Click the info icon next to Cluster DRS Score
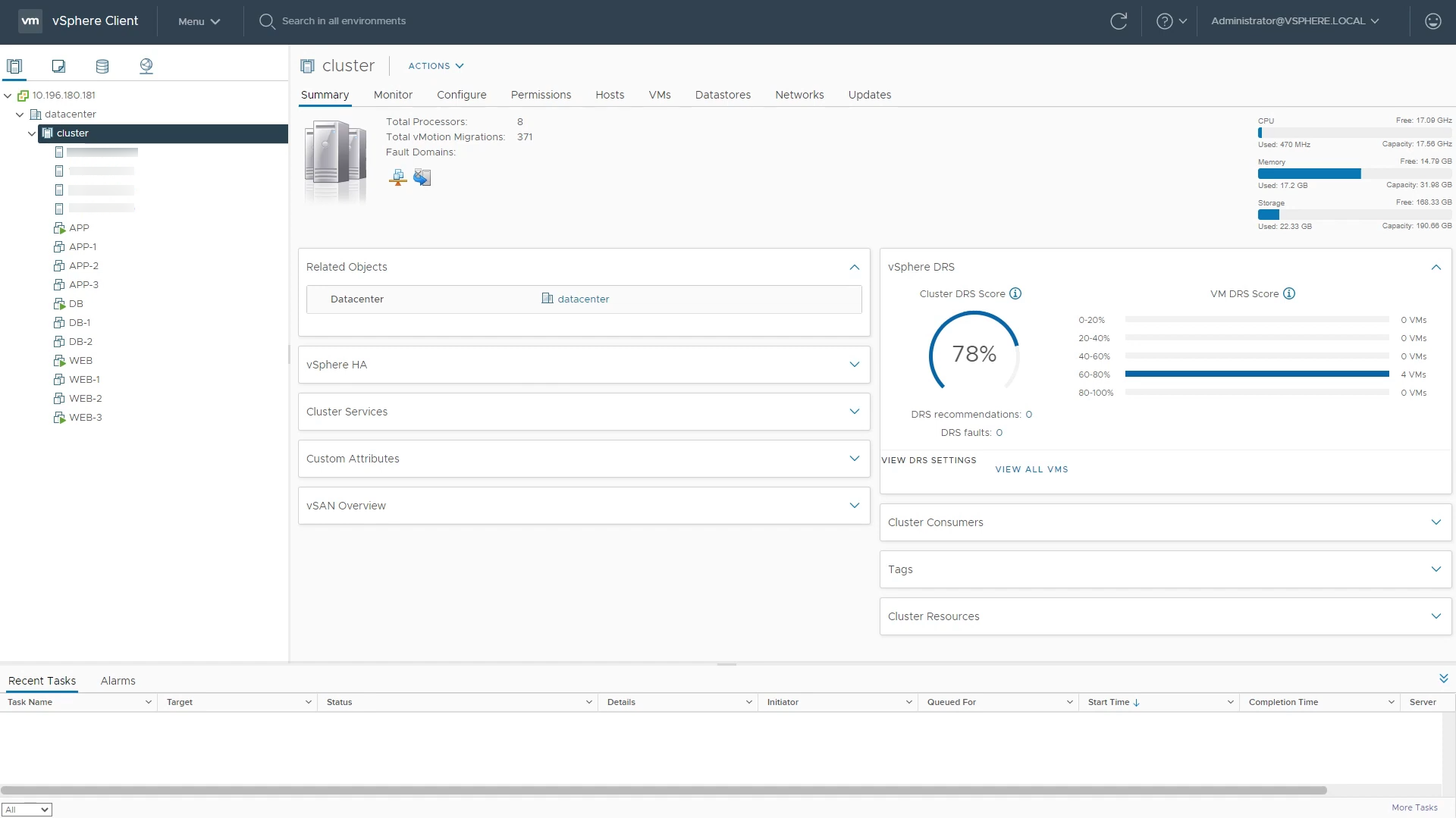1456x818 pixels. [1015, 293]
